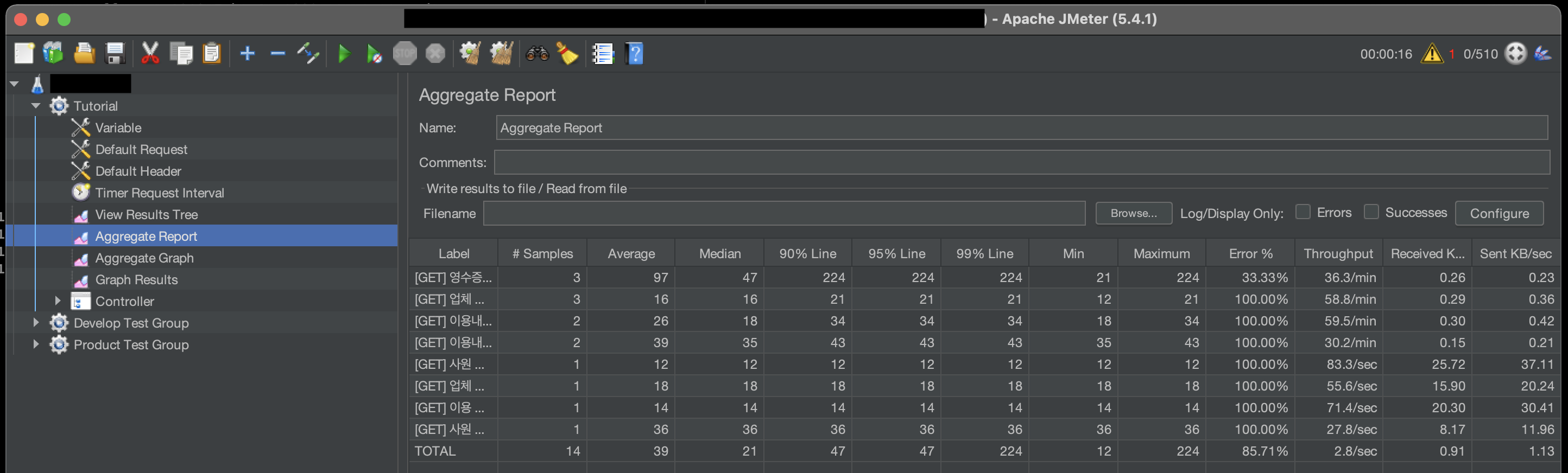This screenshot has height=473, width=1568.
Task: Select the Variable config element
Action: [x=118, y=127]
